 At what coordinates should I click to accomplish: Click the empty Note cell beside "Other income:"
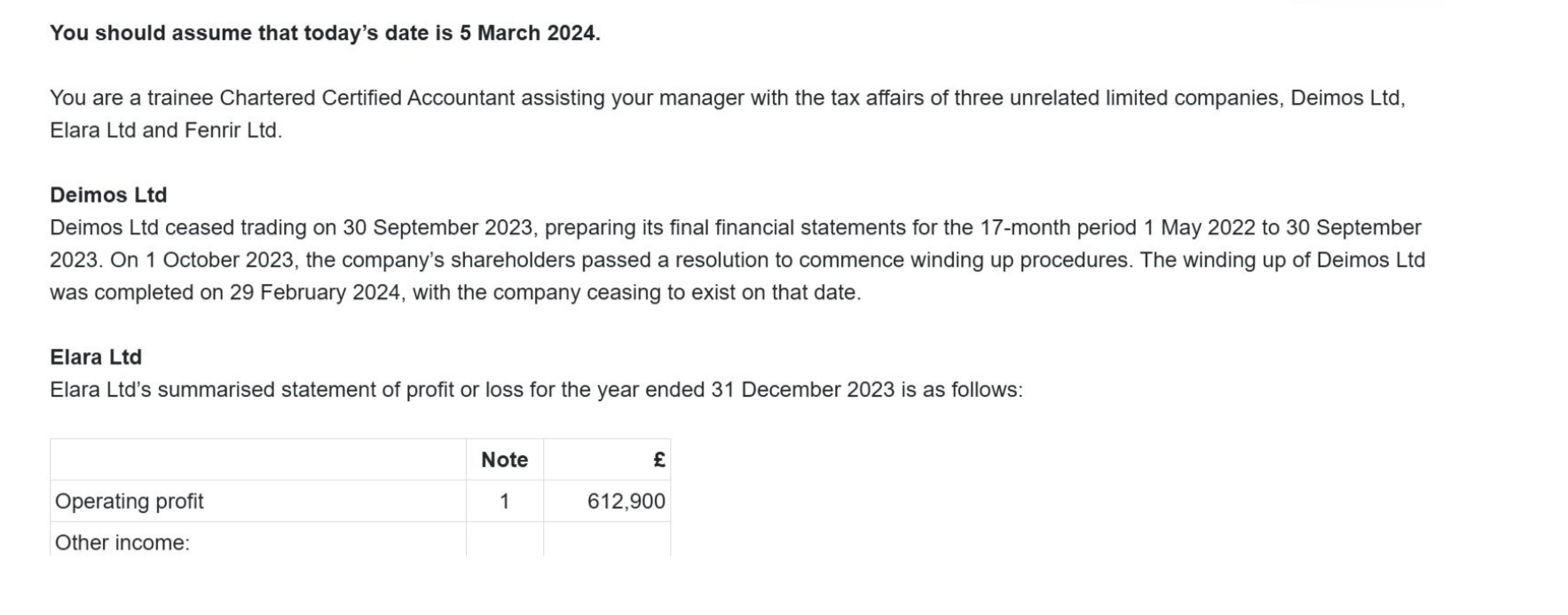[x=504, y=540]
